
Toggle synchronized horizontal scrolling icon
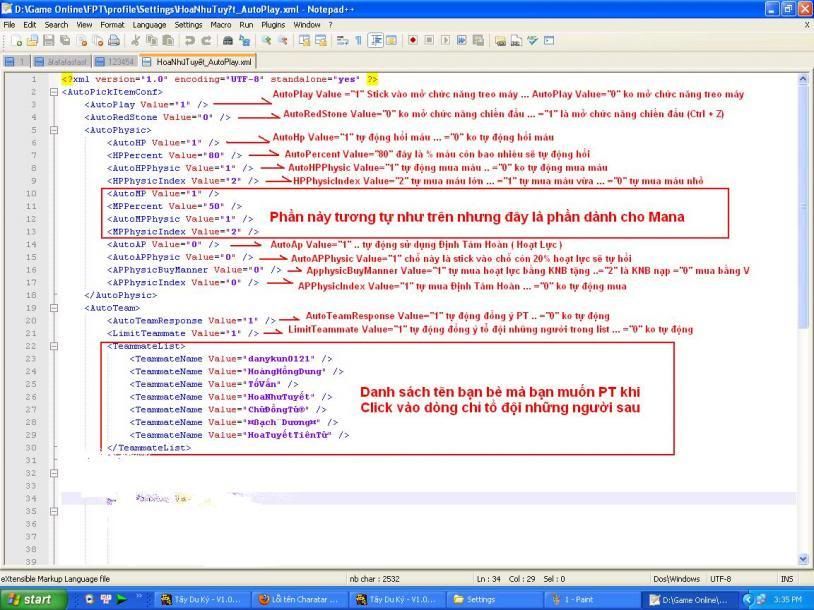point(321,40)
